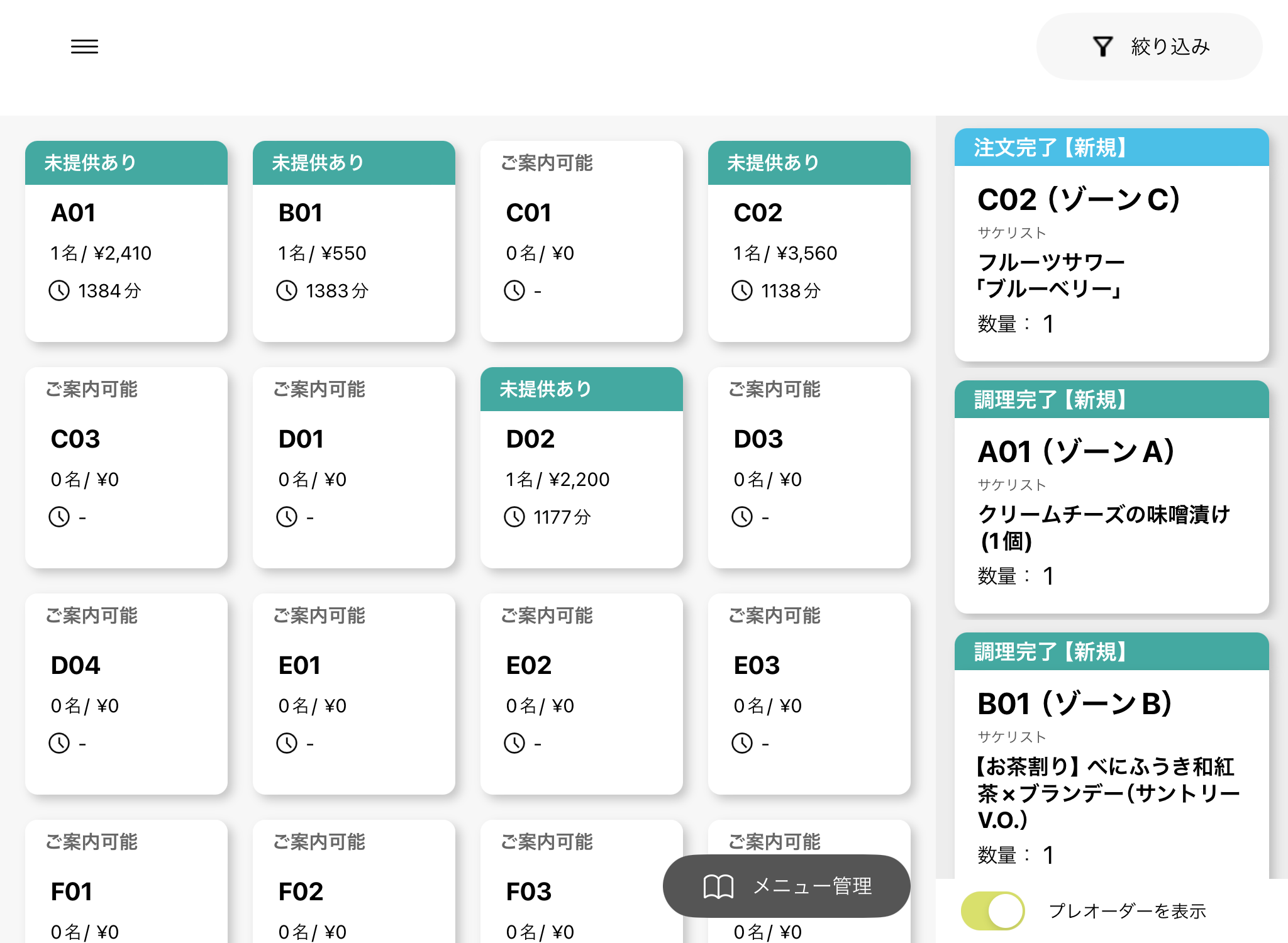Click the 未提供あり header on D02

[x=581, y=389]
